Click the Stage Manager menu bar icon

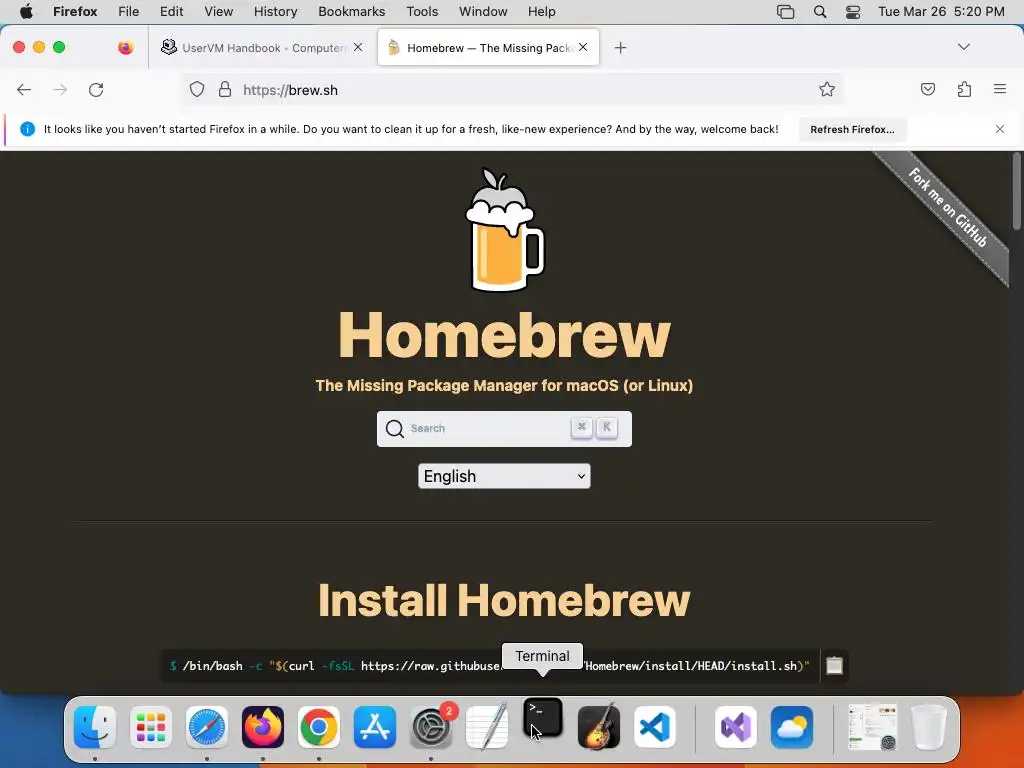[786, 12]
